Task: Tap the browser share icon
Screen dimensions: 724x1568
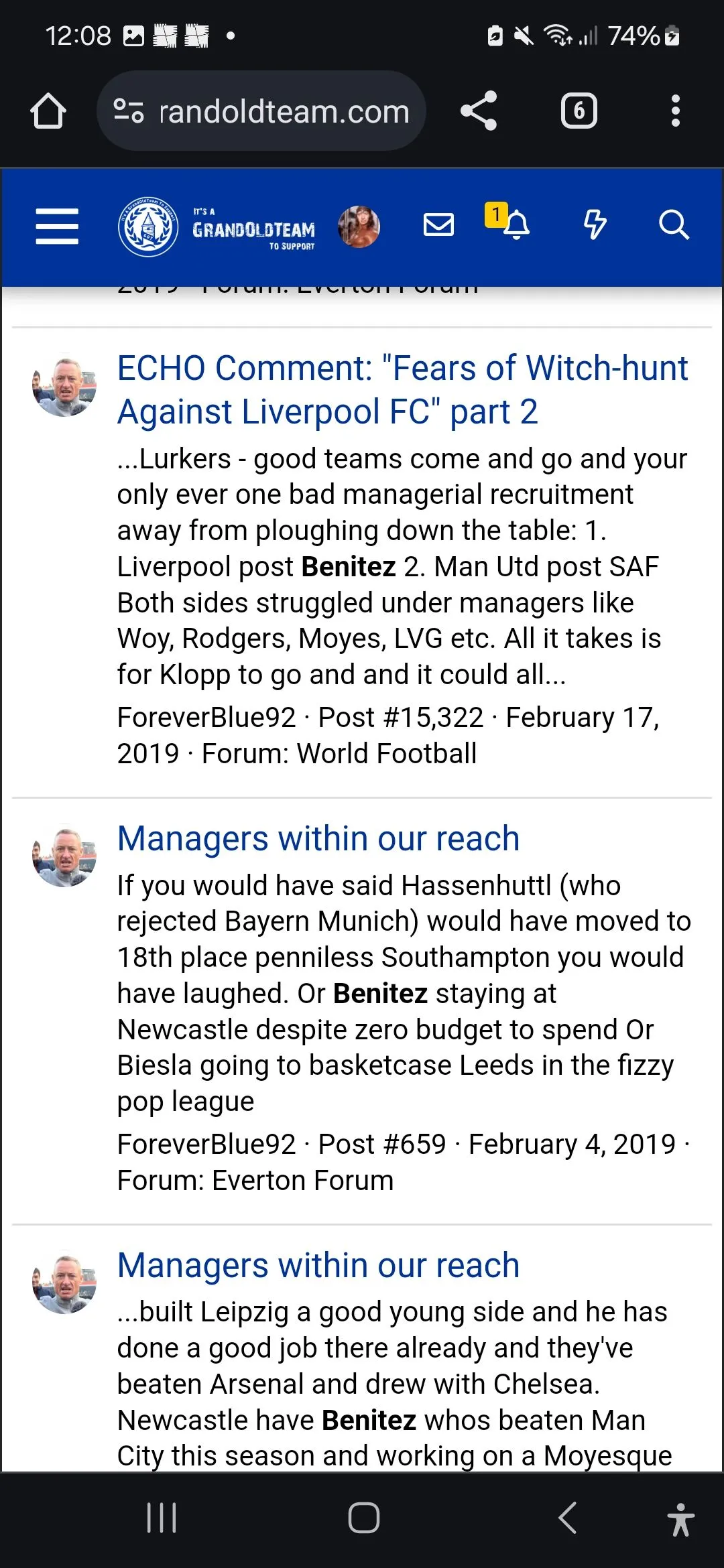Action: pyautogui.click(x=479, y=111)
